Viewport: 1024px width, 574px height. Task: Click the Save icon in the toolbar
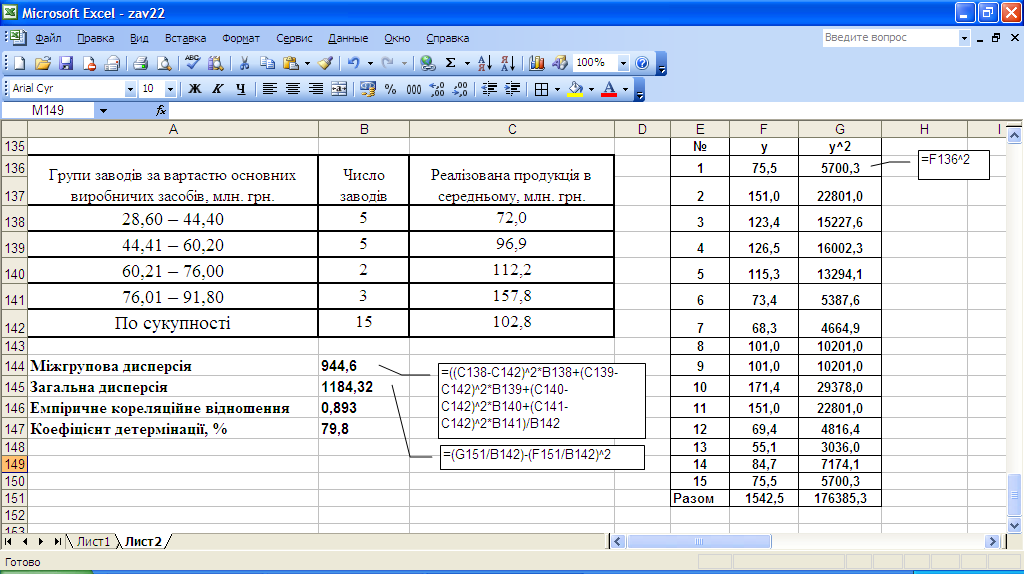point(66,63)
